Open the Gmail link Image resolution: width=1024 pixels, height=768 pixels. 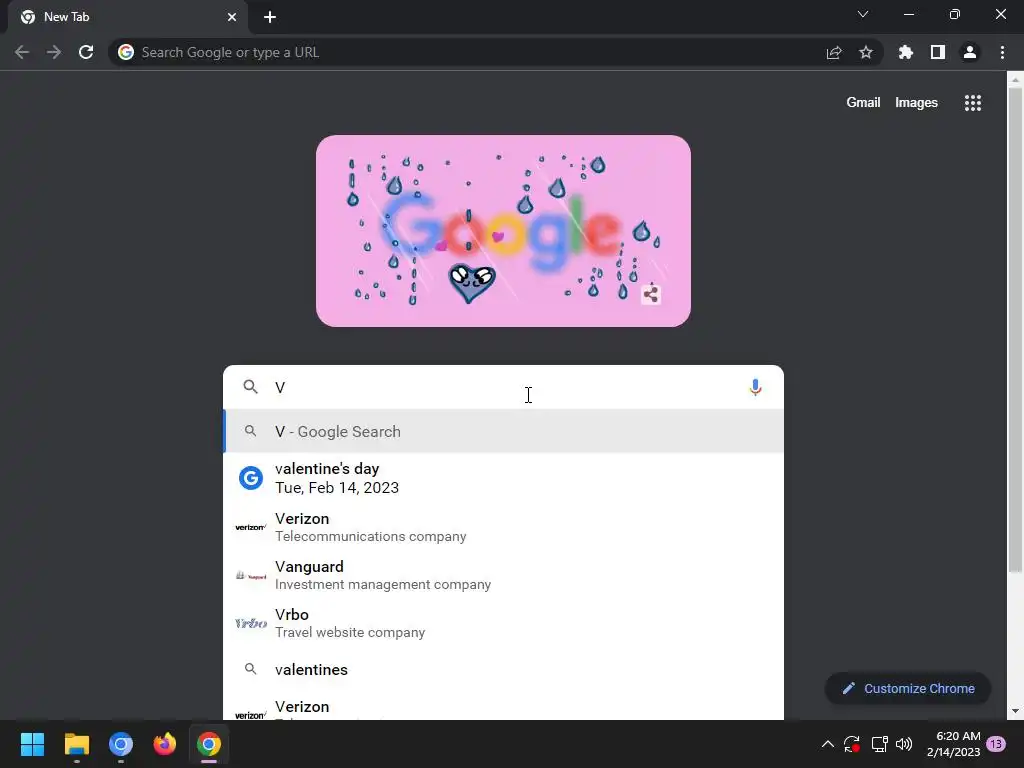pyautogui.click(x=863, y=103)
